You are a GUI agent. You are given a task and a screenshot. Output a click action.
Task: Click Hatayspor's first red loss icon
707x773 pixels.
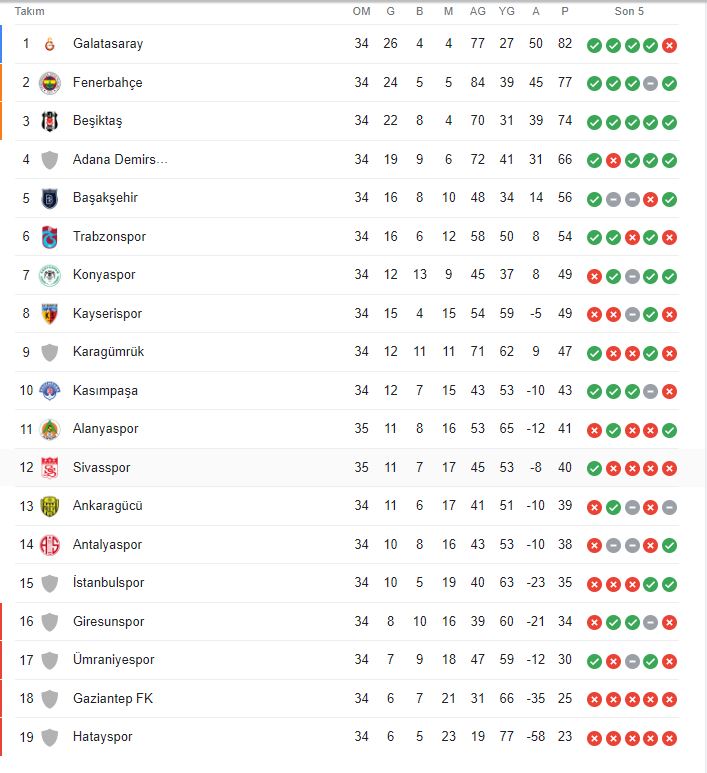click(x=594, y=738)
